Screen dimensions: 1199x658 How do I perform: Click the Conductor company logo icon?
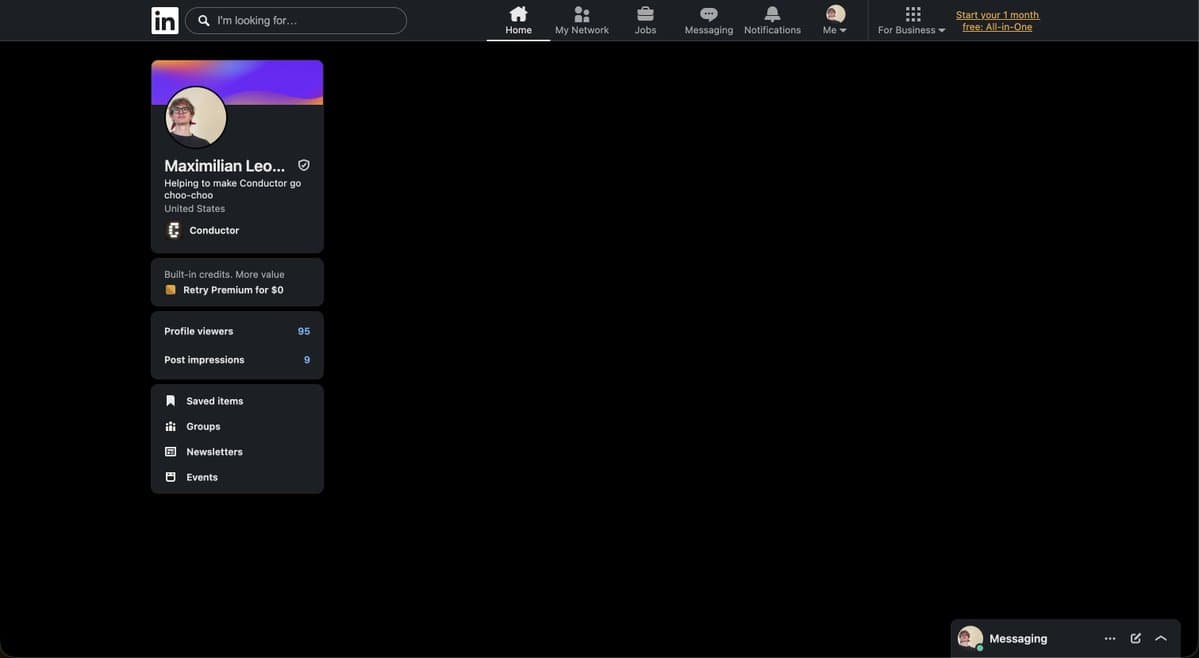(x=174, y=230)
